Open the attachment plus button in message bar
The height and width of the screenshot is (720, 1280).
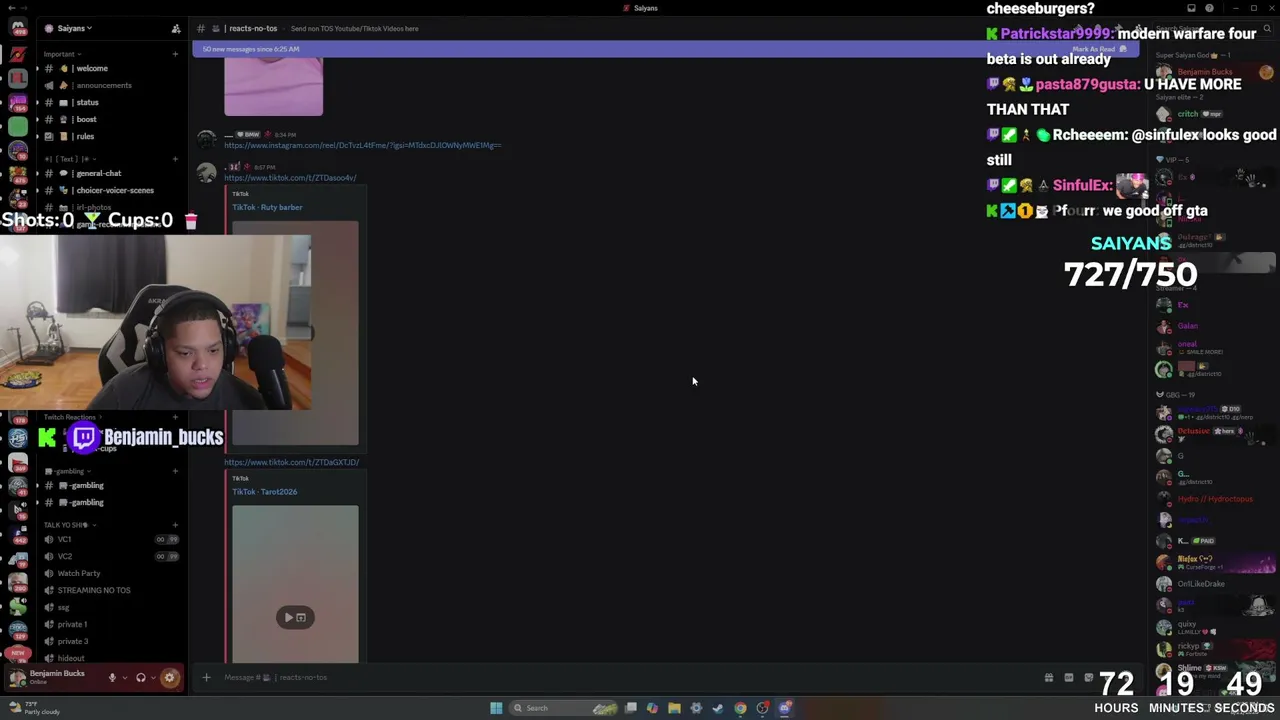pos(206,677)
